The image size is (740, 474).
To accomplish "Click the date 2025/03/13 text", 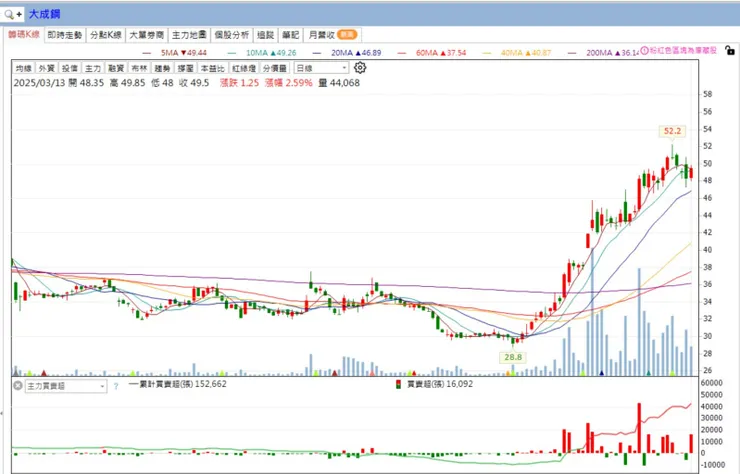I will 39,83.
